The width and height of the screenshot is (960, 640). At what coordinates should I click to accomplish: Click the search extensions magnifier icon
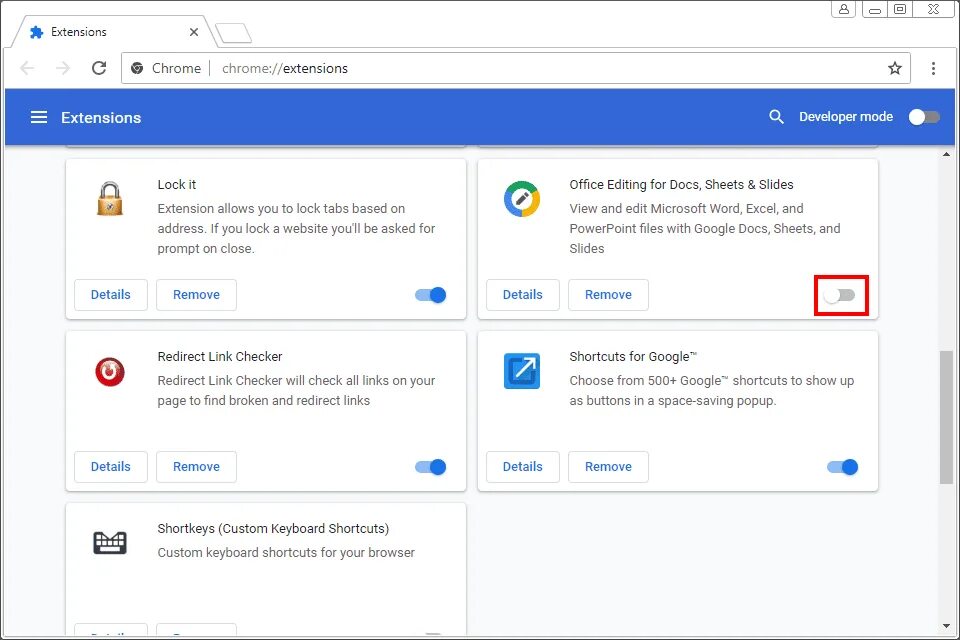(x=776, y=117)
